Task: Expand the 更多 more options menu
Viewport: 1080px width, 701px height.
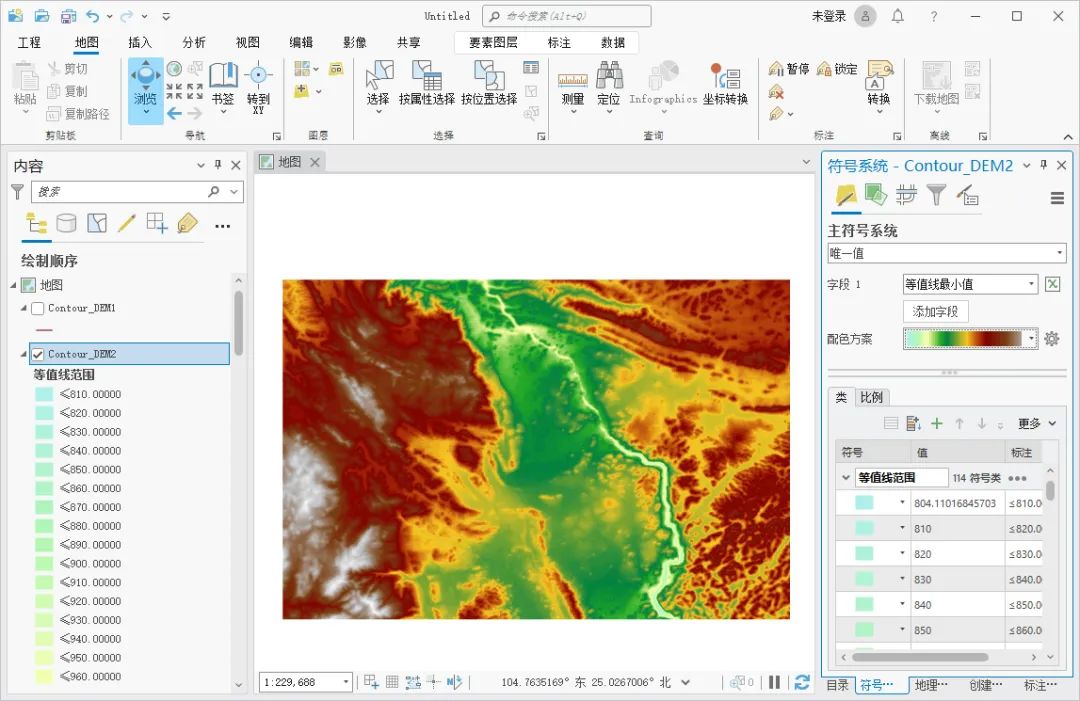Action: 1037,423
